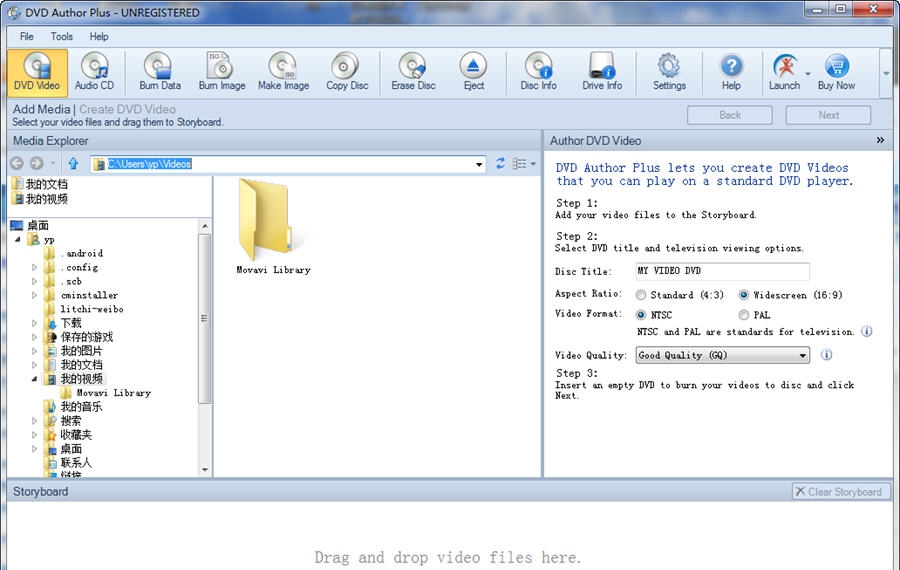Click the Next button
This screenshot has width=900, height=570.
(x=828, y=115)
